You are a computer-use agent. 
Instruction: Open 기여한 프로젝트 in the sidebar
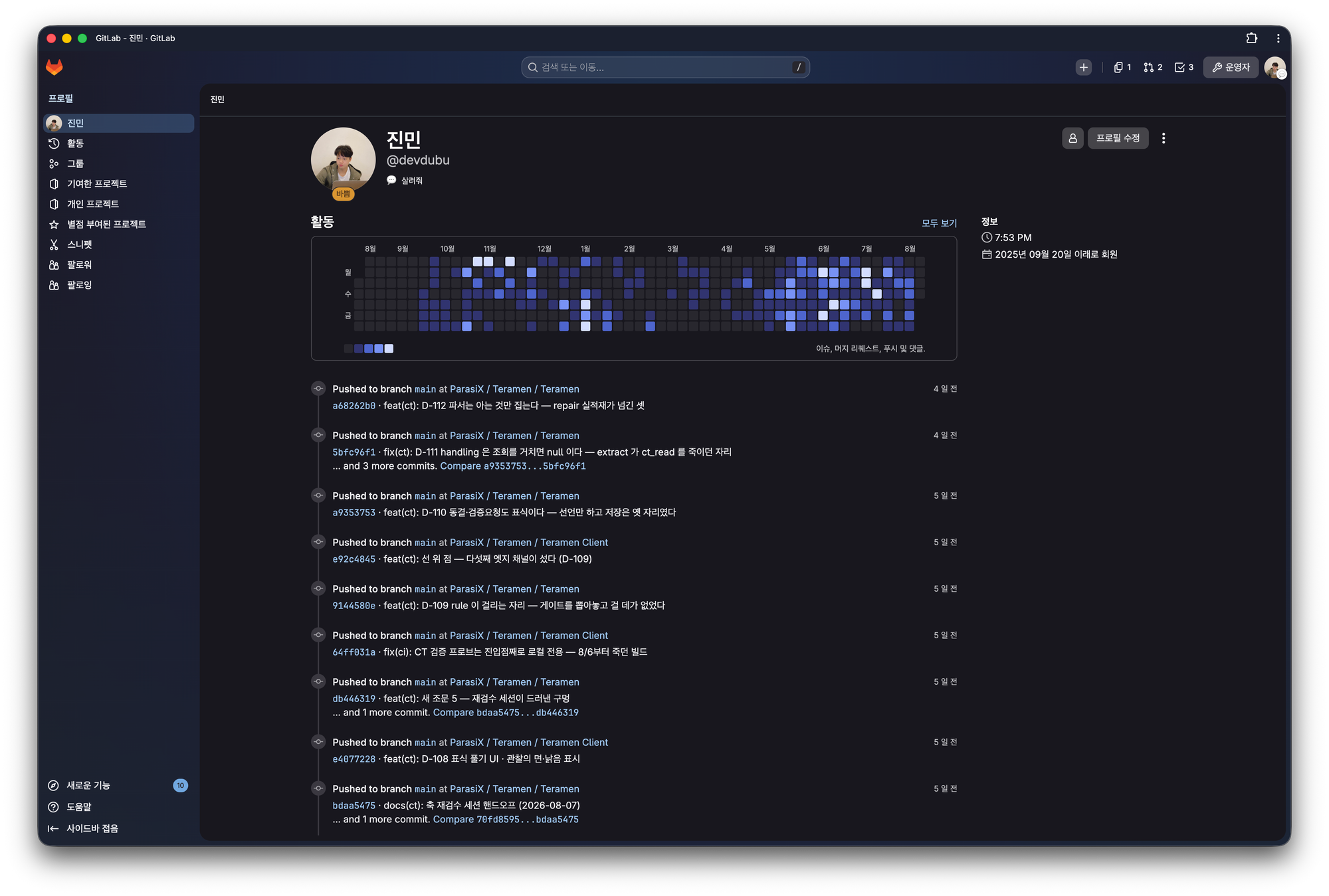tap(119, 184)
